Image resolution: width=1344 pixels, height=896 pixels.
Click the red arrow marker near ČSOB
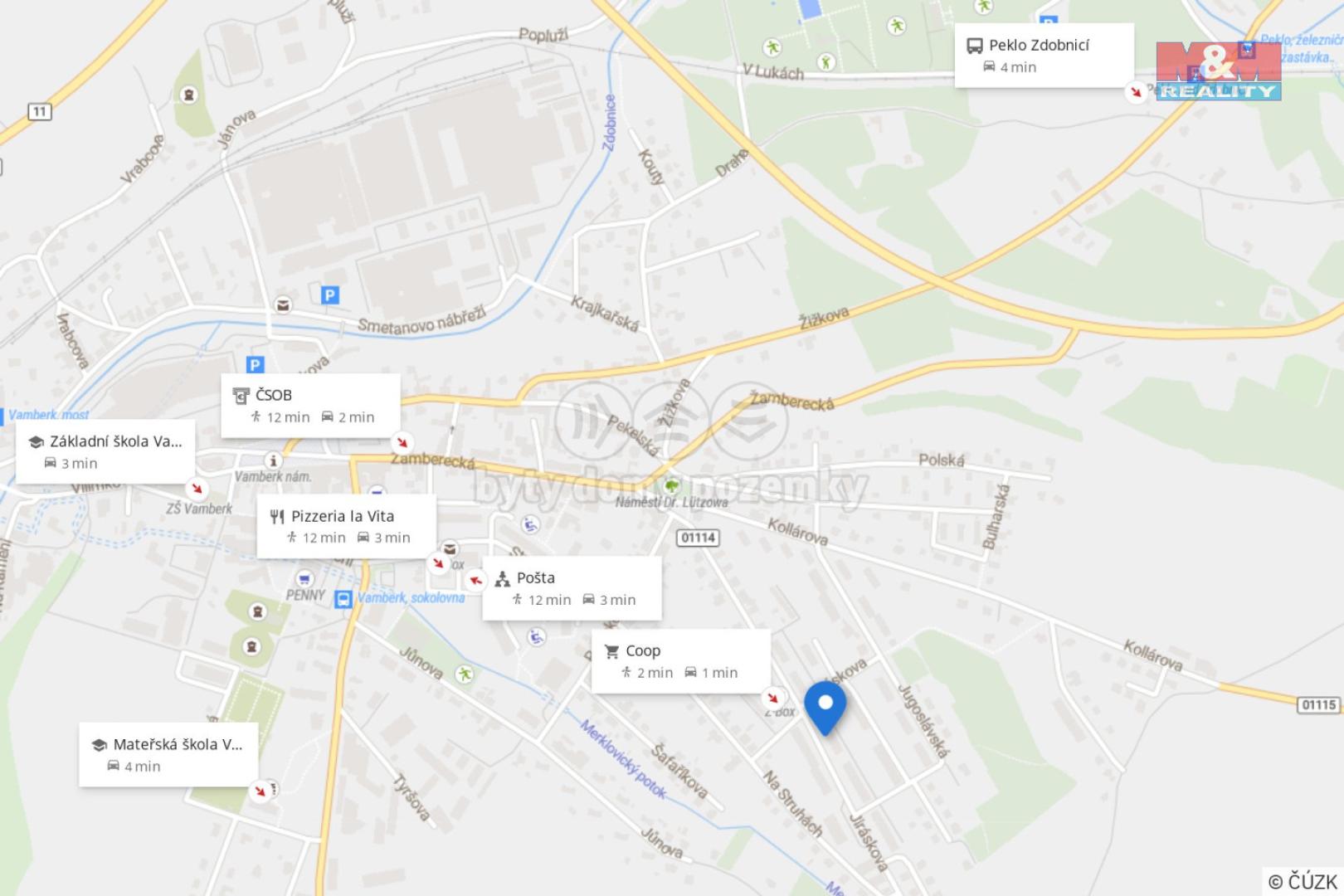402,442
